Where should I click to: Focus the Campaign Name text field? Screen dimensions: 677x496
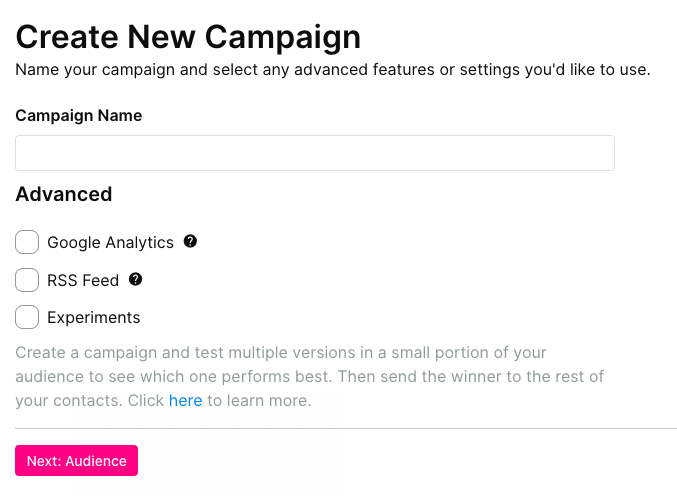point(315,153)
